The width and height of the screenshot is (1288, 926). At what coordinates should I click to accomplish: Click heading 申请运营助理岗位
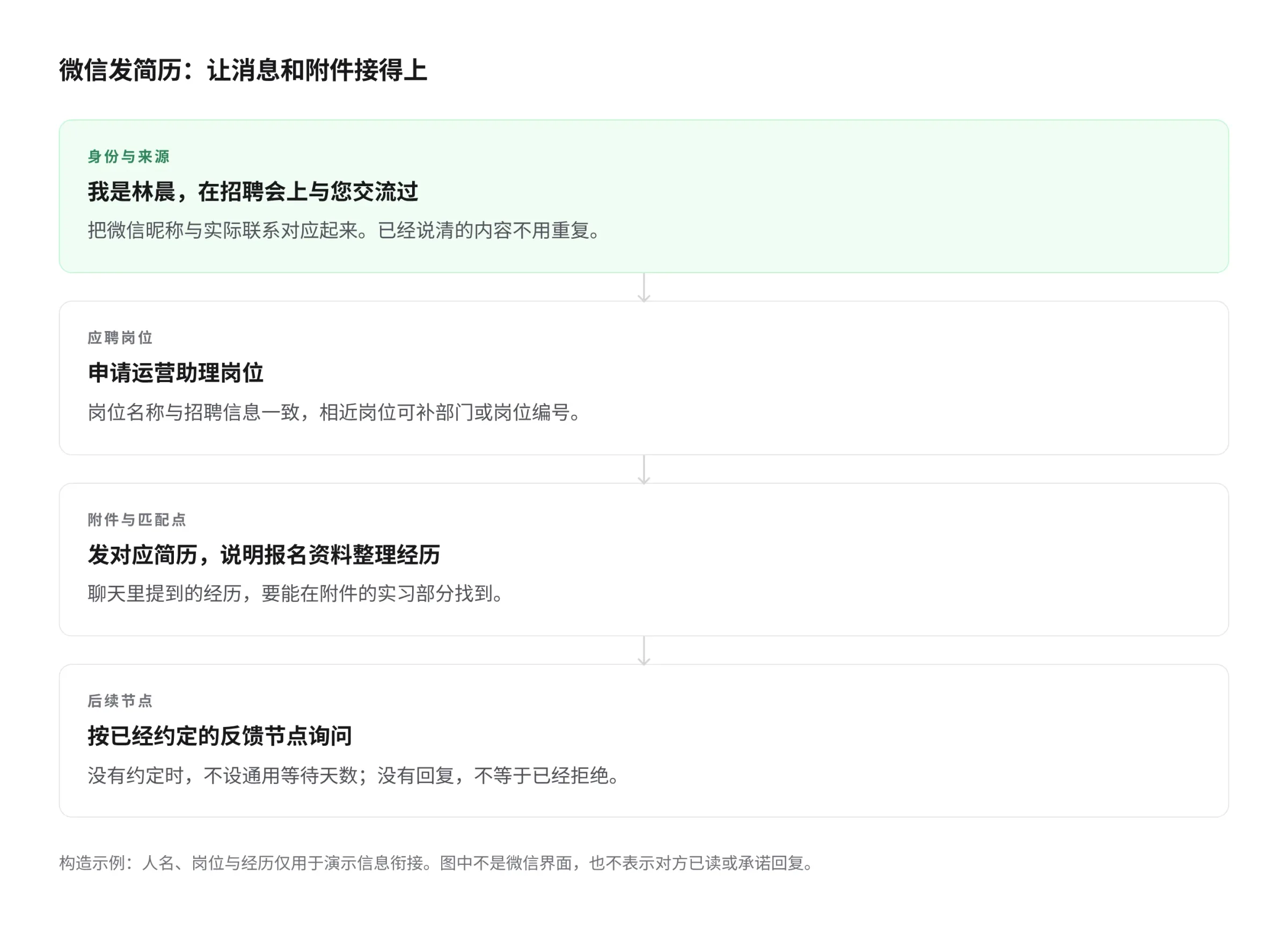click(x=175, y=373)
